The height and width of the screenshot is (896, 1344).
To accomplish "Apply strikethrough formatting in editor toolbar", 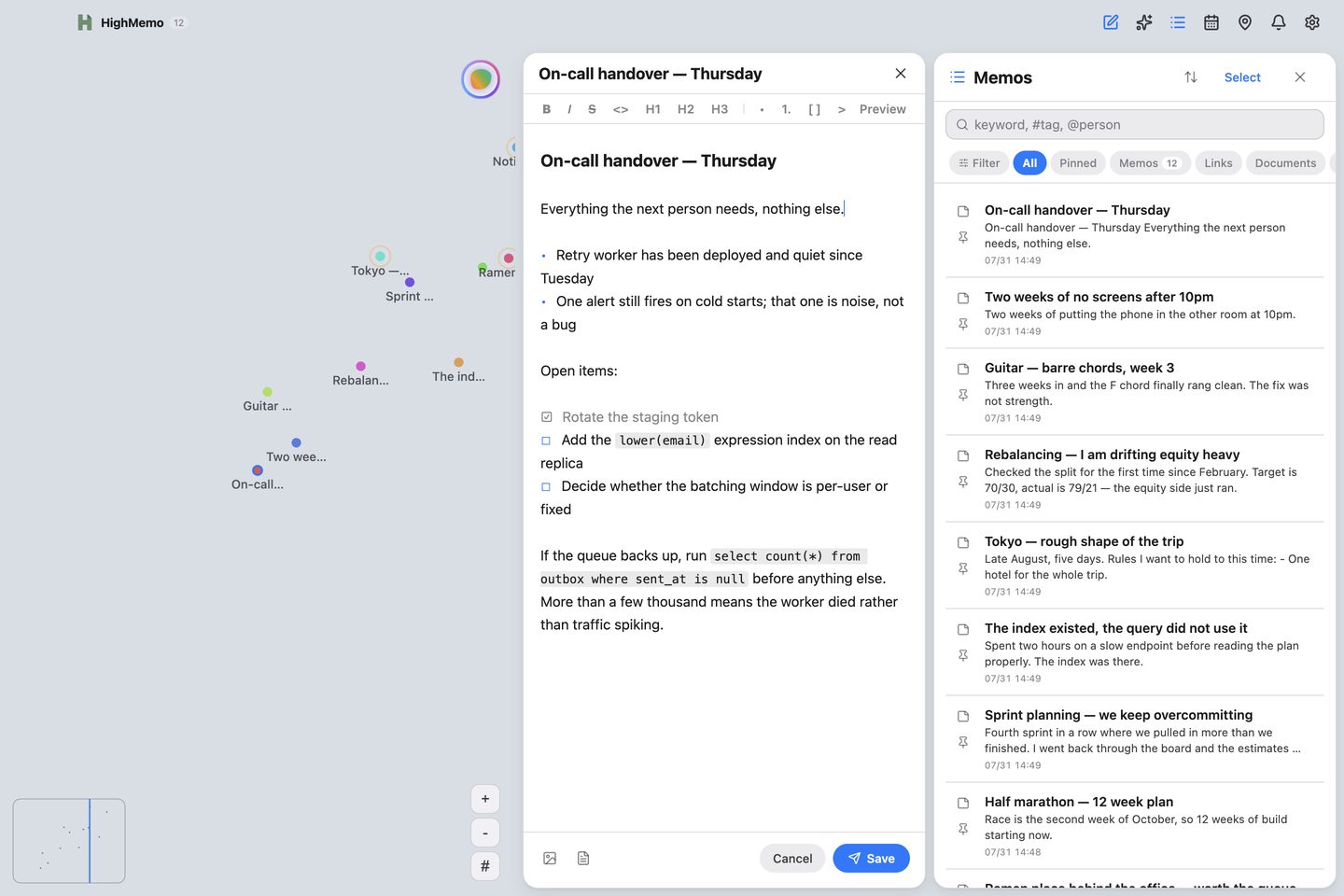I will tap(592, 109).
